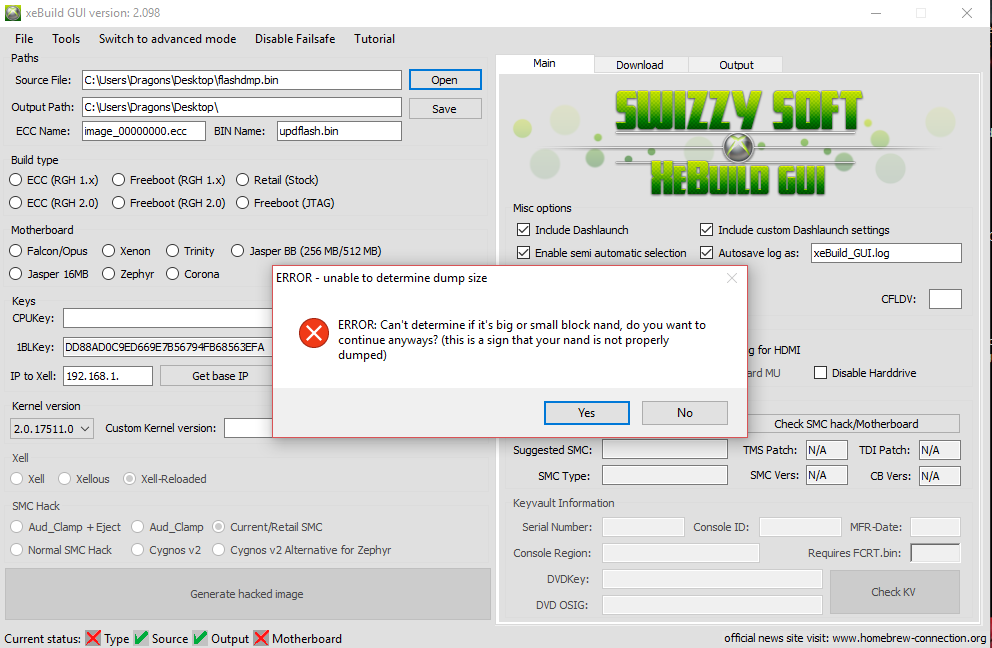Select Falcon/Opus motherboard
992x648 pixels.
tap(49, 251)
